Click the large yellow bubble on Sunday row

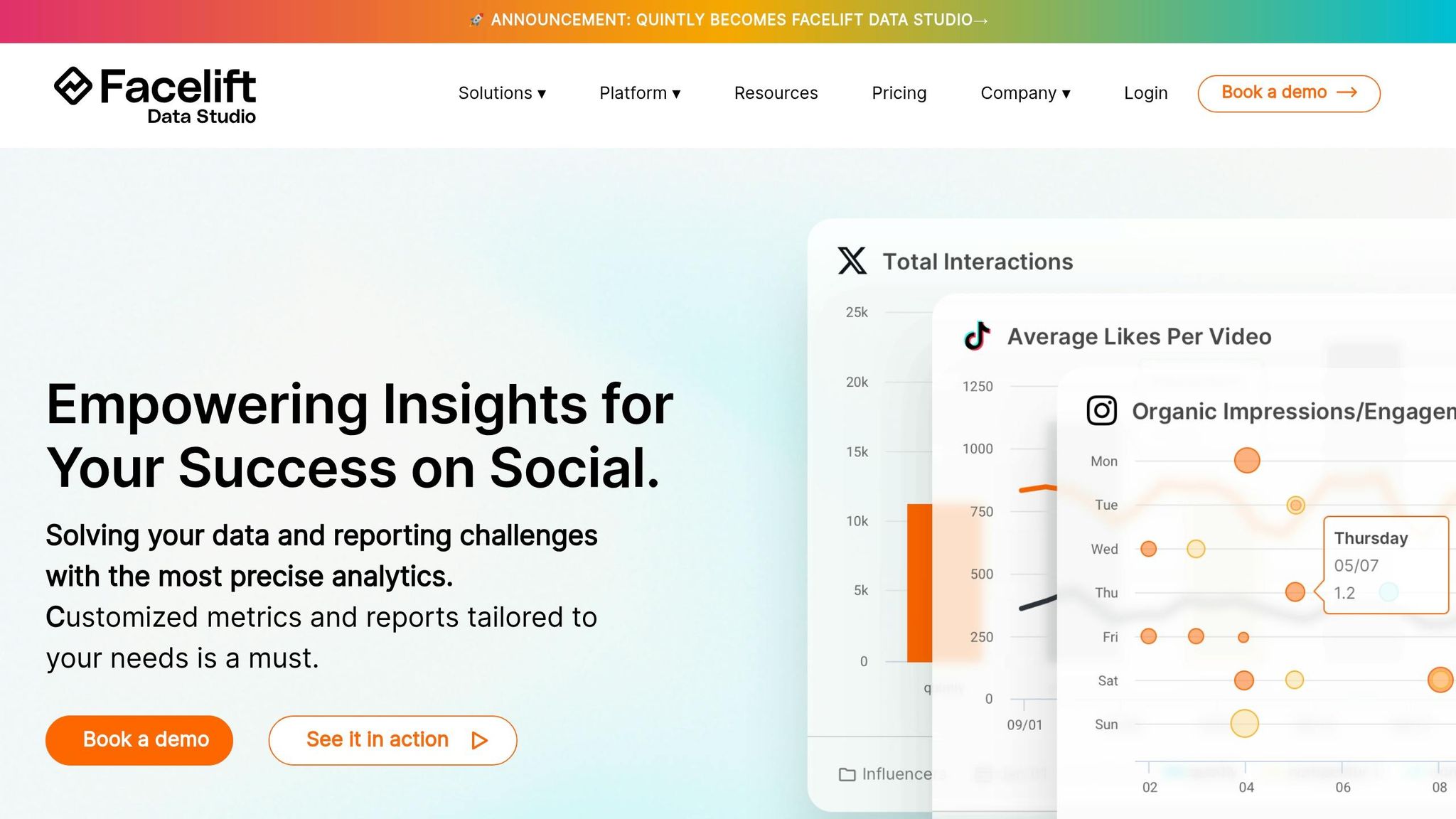click(1245, 723)
